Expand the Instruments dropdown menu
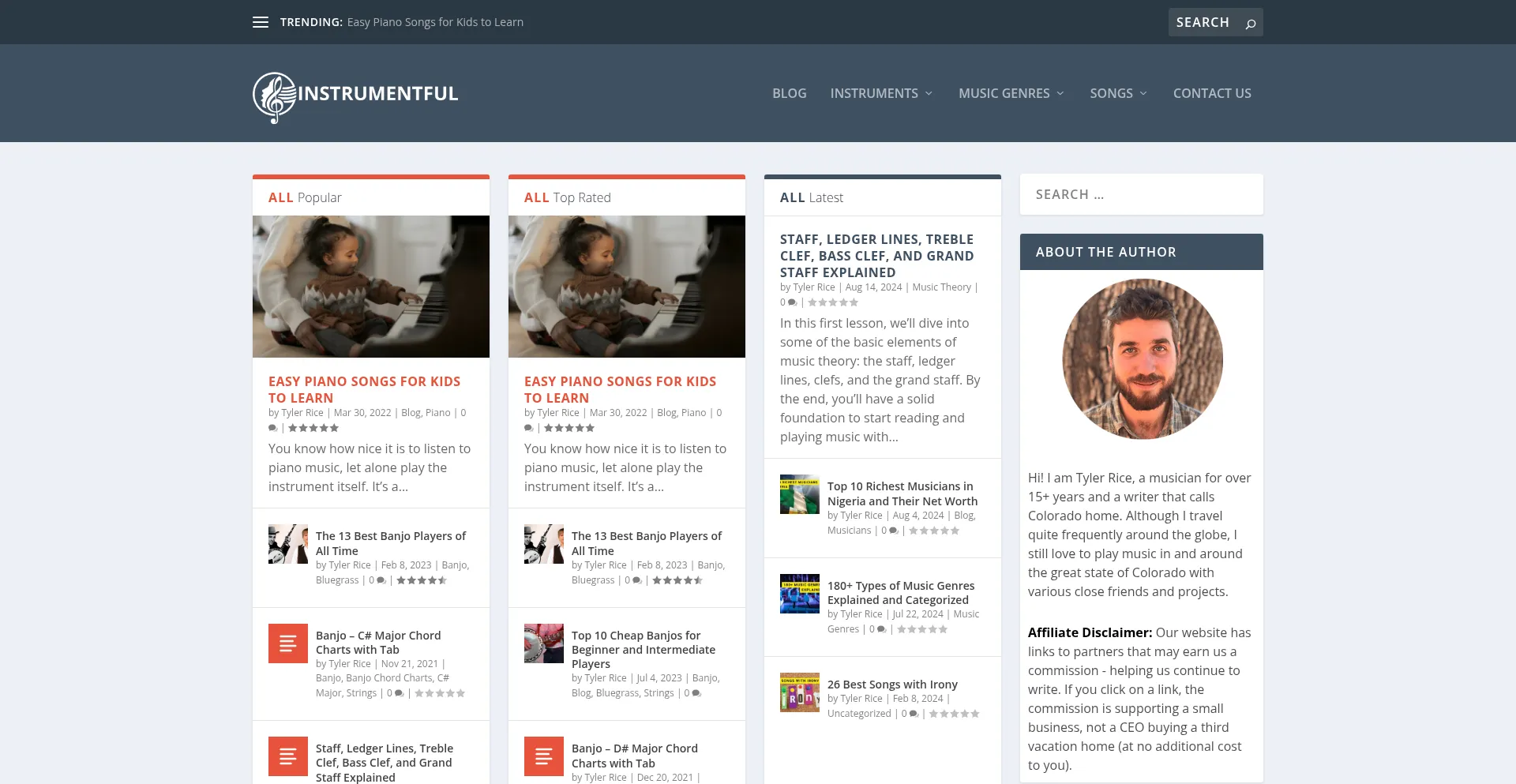Image resolution: width=1516 pixels, height=784 pixels. (x=881, y=93)
